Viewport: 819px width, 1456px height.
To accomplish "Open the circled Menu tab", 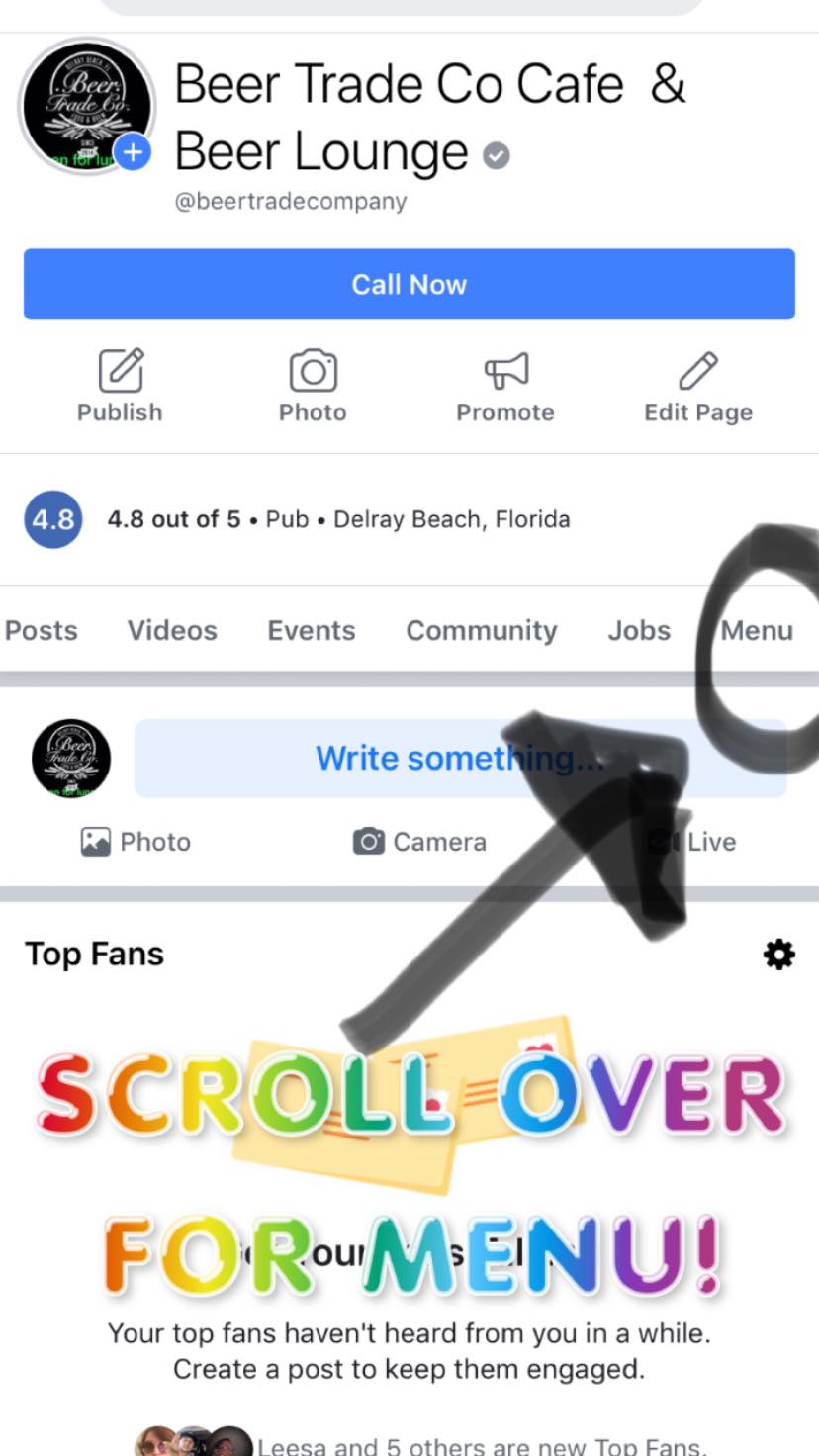I will click(x=757, y=630).
